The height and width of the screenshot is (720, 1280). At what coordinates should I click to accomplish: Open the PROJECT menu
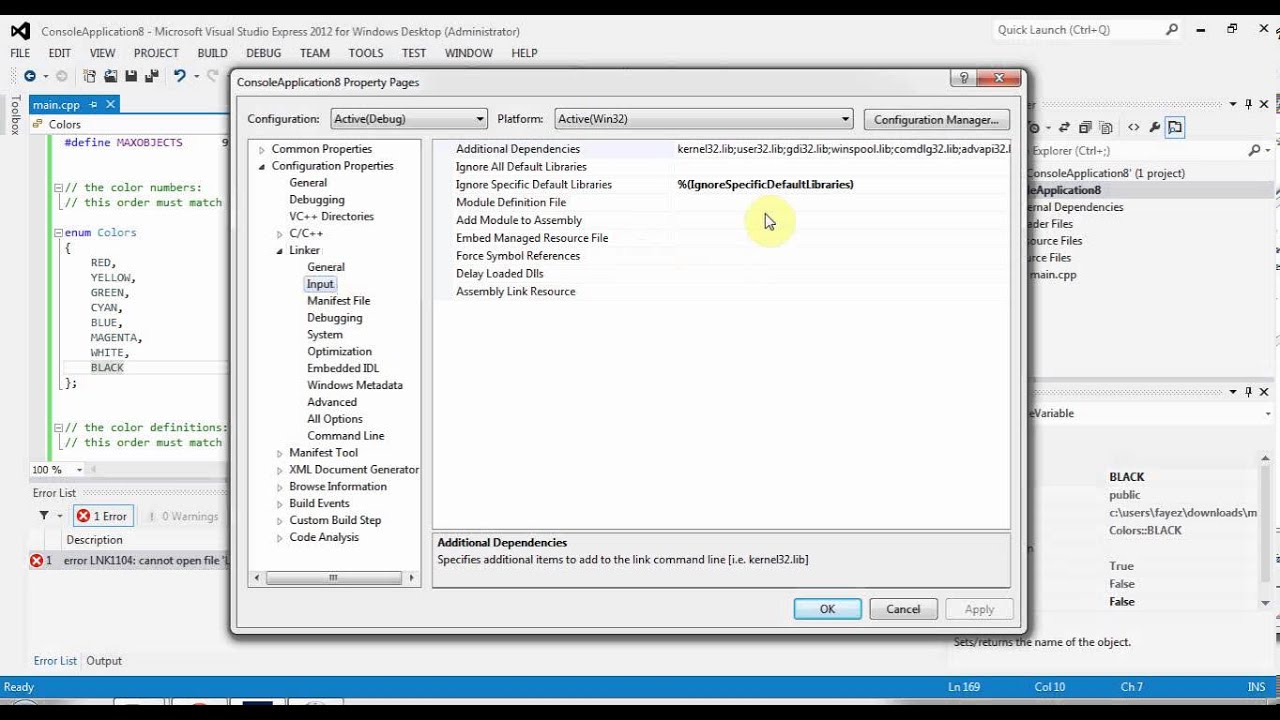[x=156, y=53]
